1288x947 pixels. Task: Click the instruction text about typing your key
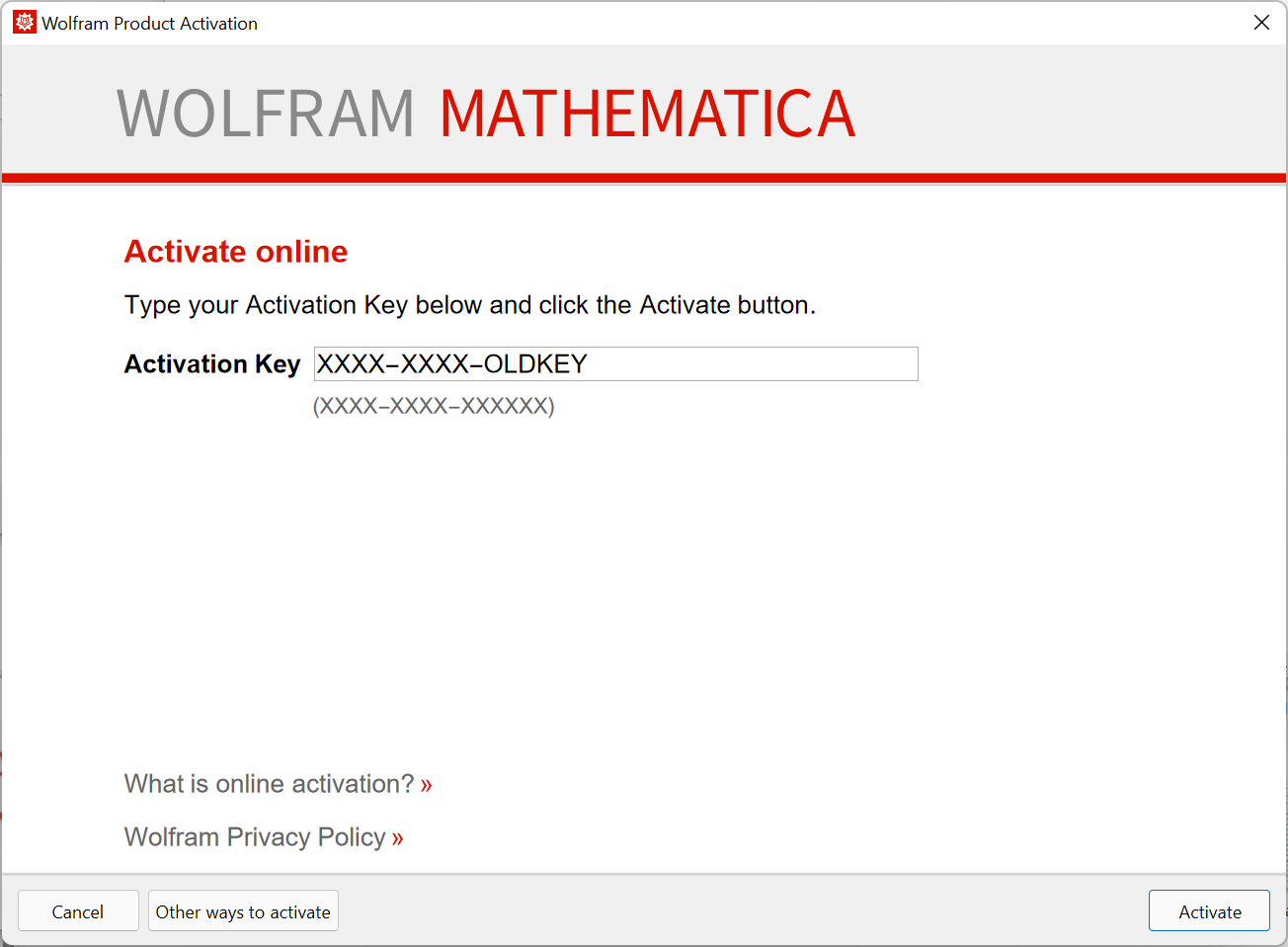click(x=468, y=304)
